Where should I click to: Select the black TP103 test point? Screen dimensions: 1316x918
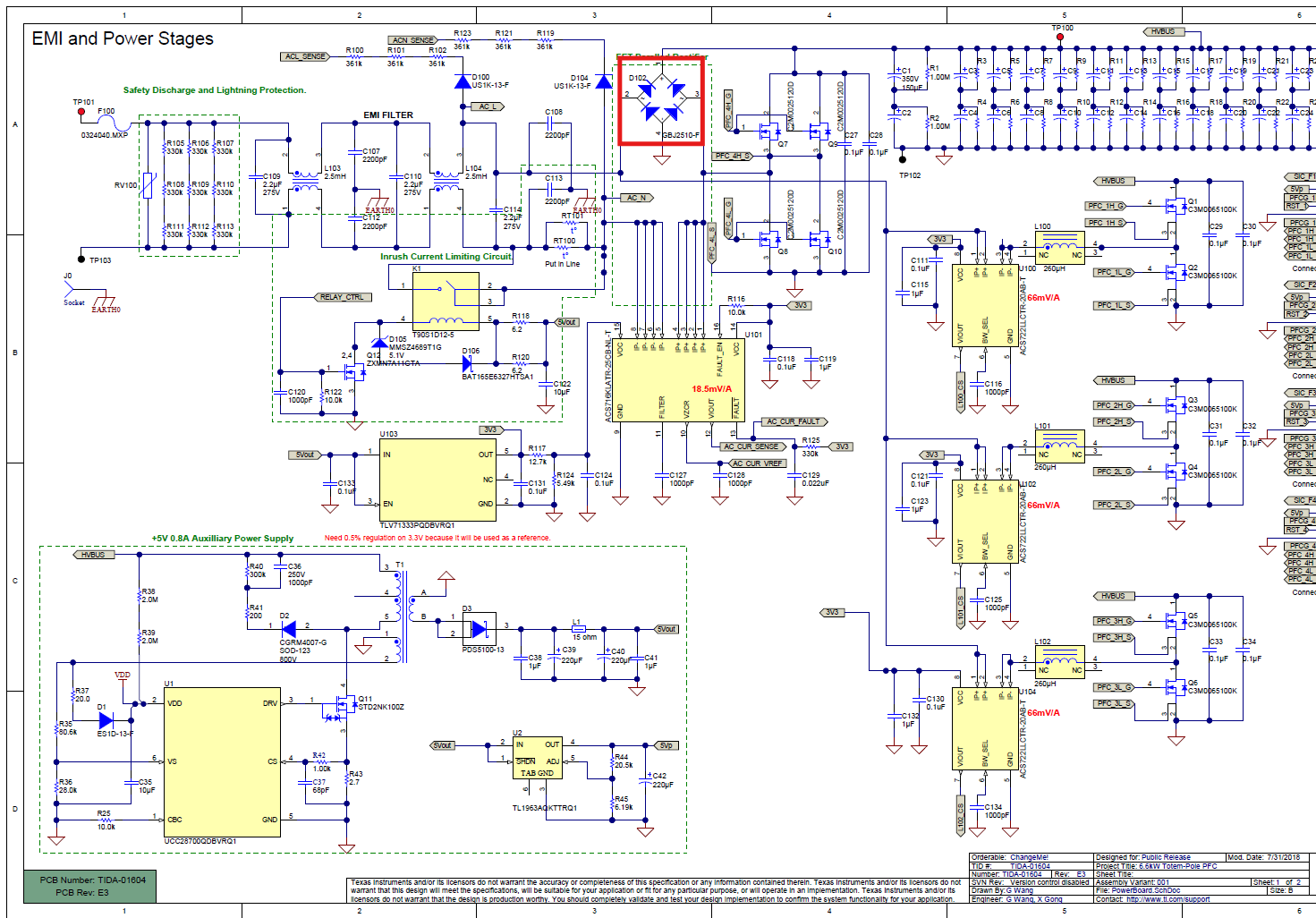[81, 259]
